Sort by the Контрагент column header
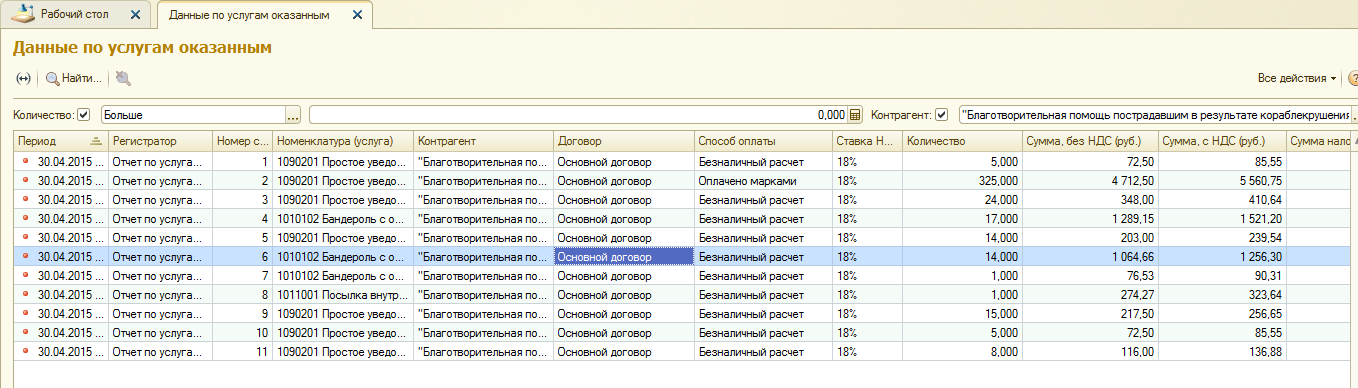Viewport: 1358px width, 388px height. point(483,141)
